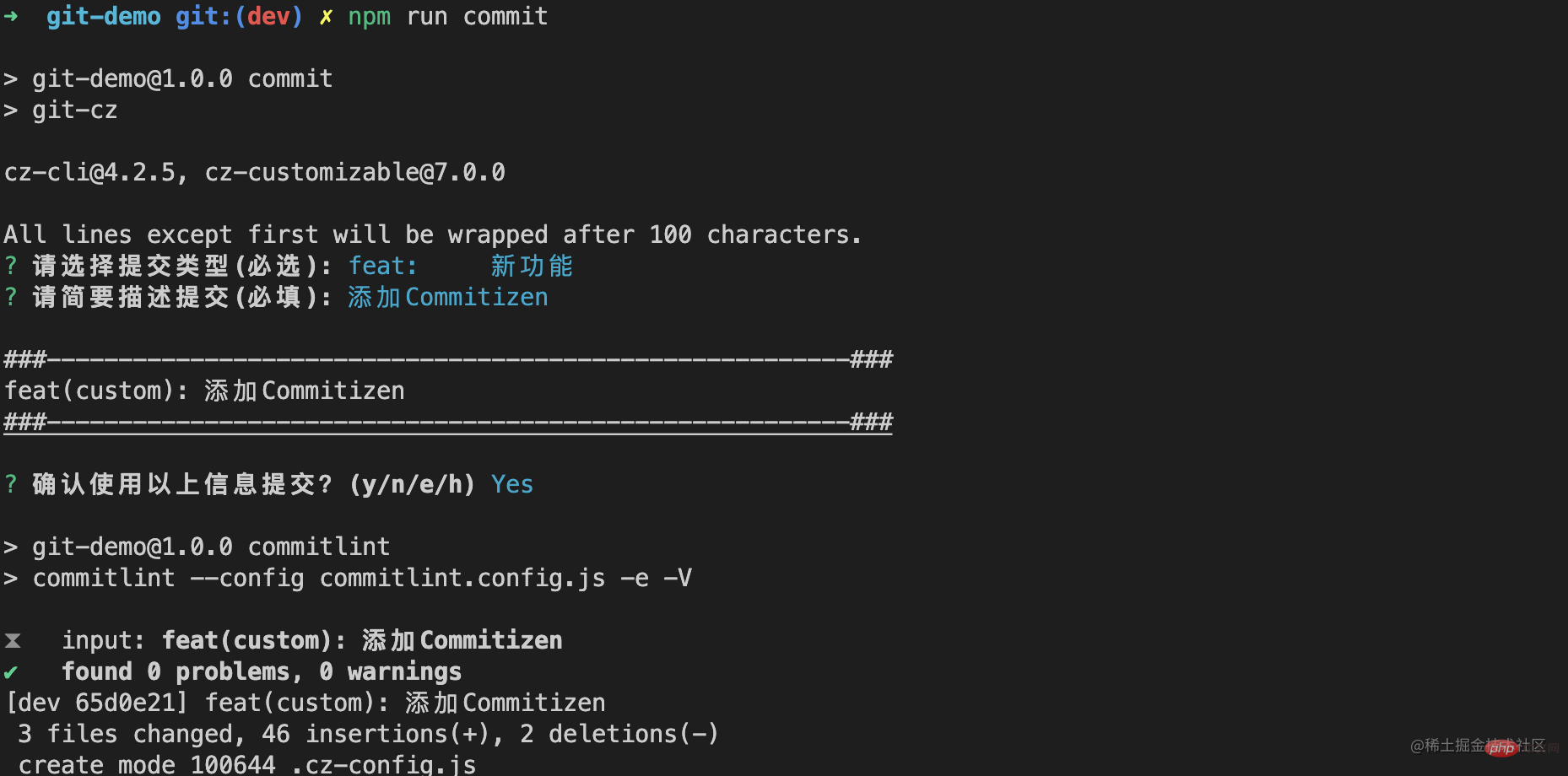Click the git-demo directory name in prompt
The height and width of the screenshot is (776, 1568).
[103, 16]
